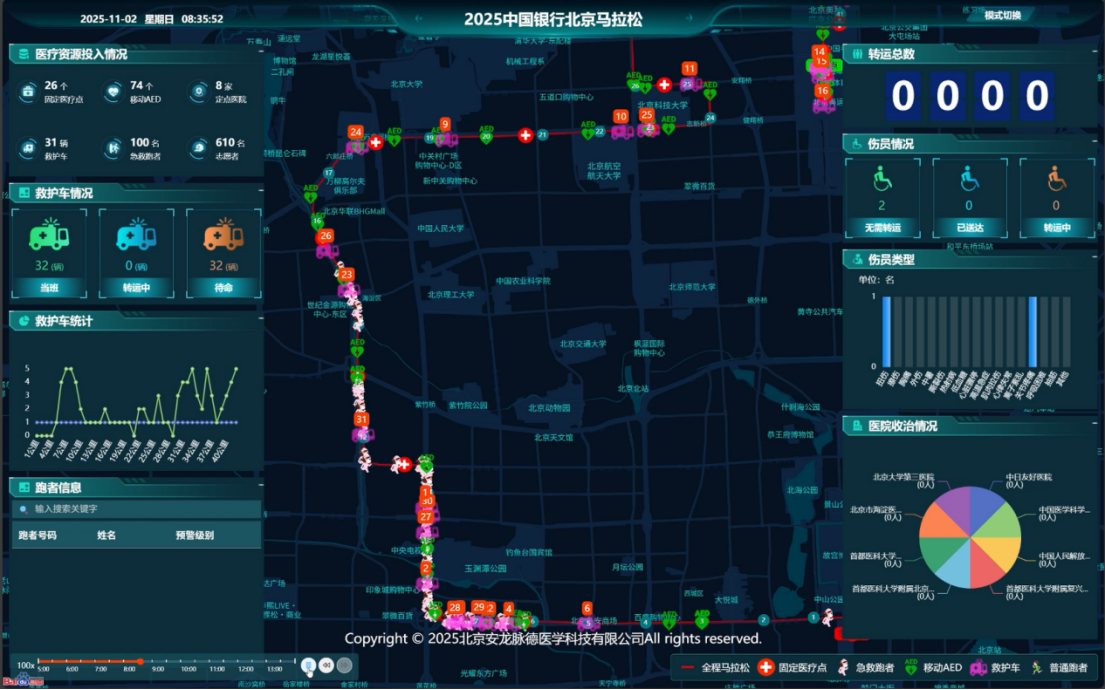Collapse the 救护车情况 panel
The height and width of the screenshot is (690, 1105).
[x=22, y=193]
